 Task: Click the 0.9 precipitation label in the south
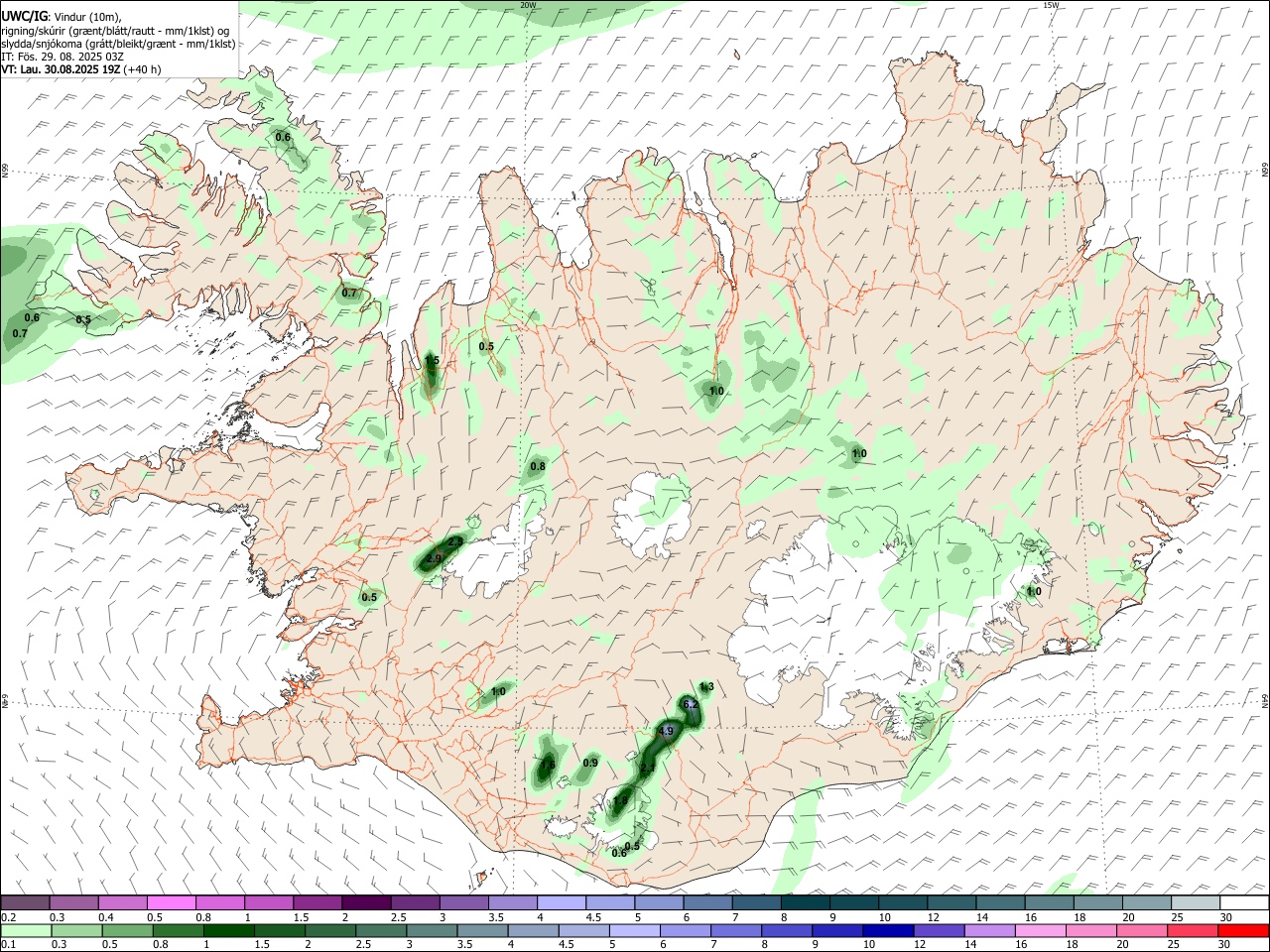(x=590, y=763)
